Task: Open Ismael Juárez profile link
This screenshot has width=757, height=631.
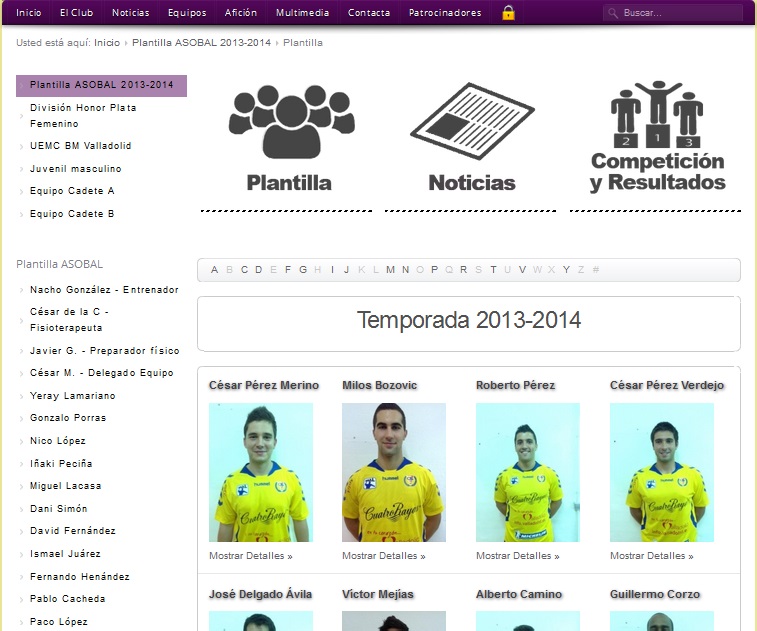Action: click(x=65, y=554)
